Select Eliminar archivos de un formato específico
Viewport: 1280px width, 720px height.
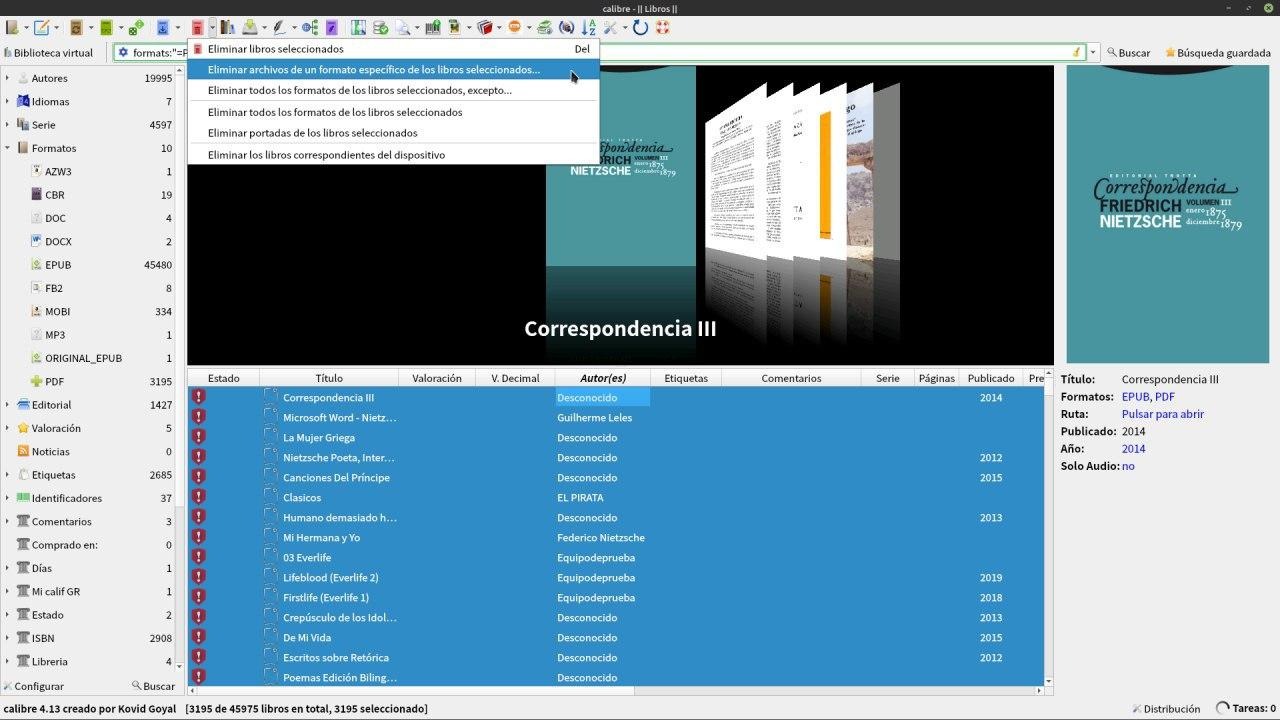click(x=393, y=70)
